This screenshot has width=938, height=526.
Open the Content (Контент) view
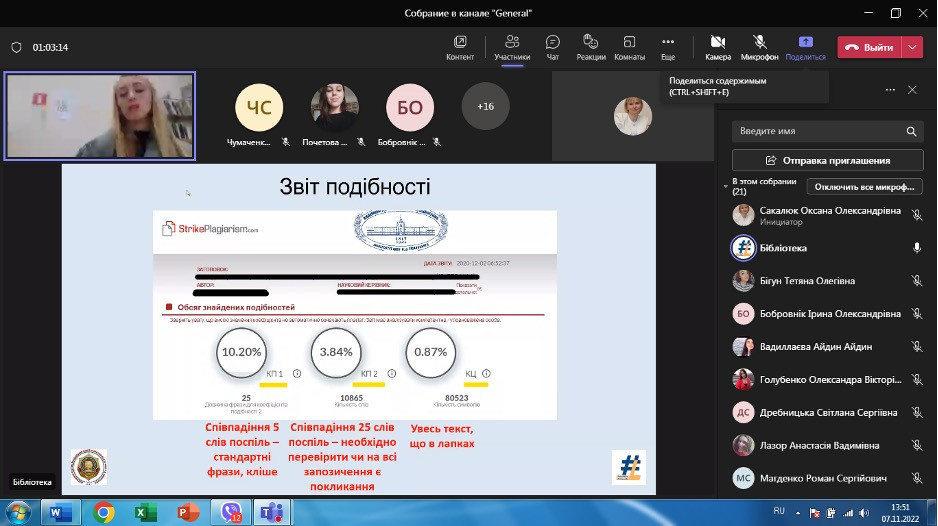(460, 47)
